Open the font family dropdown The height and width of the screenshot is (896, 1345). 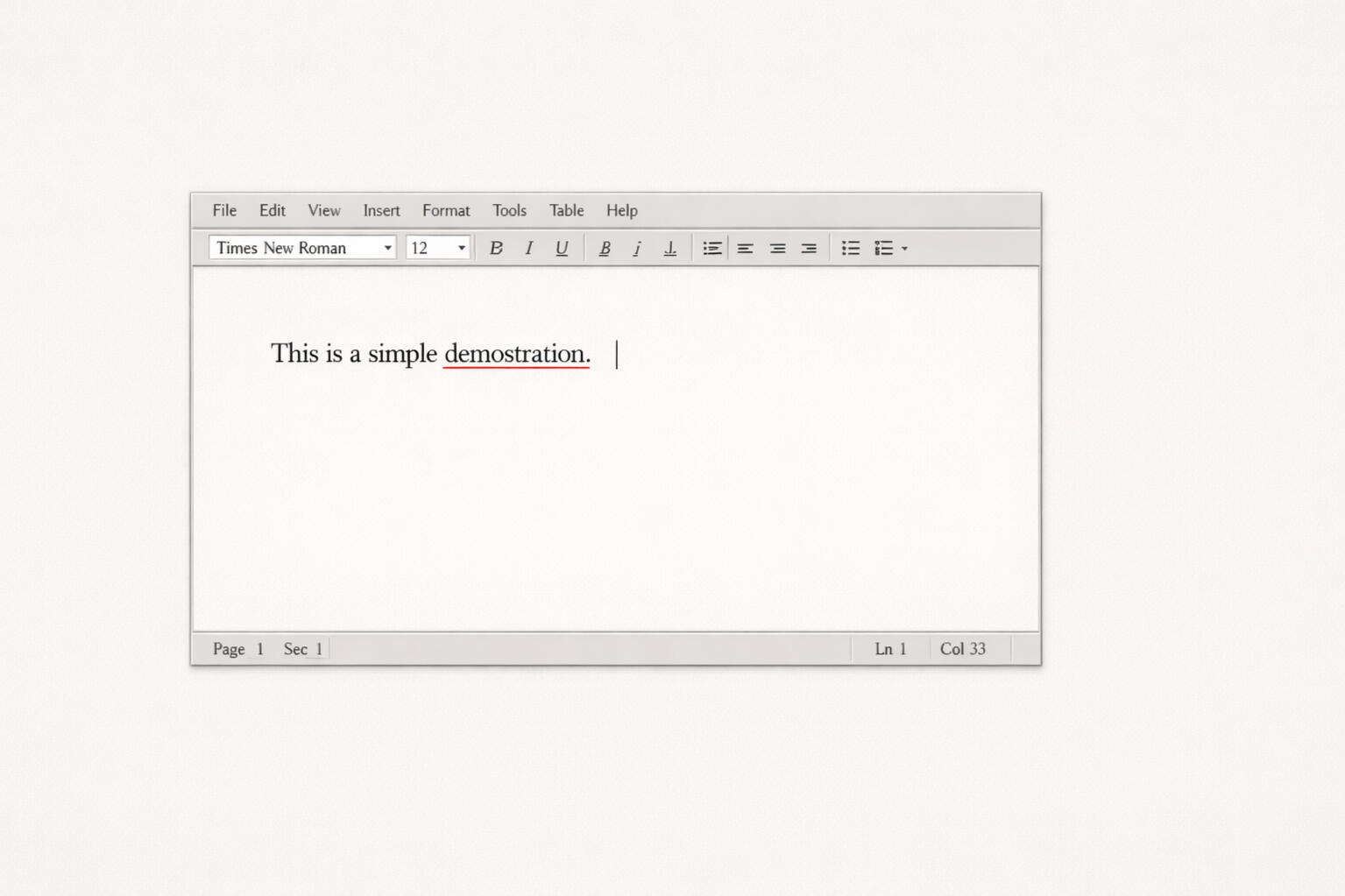386,248
